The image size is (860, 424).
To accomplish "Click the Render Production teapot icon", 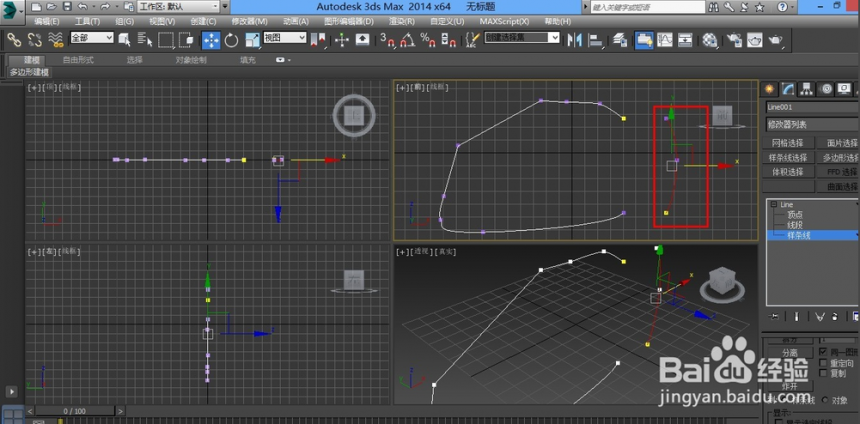I will coord(776,40).
